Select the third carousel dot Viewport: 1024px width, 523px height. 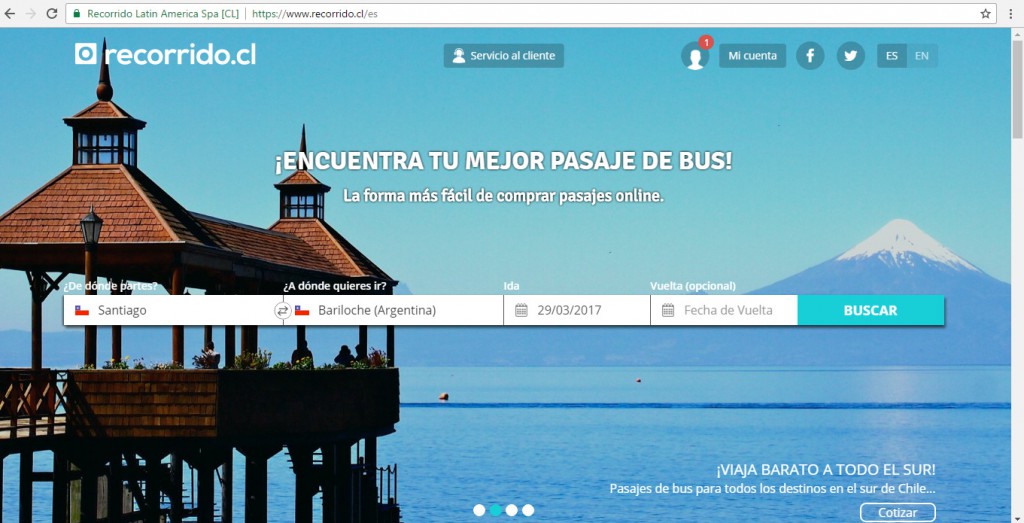coord(512,510)
